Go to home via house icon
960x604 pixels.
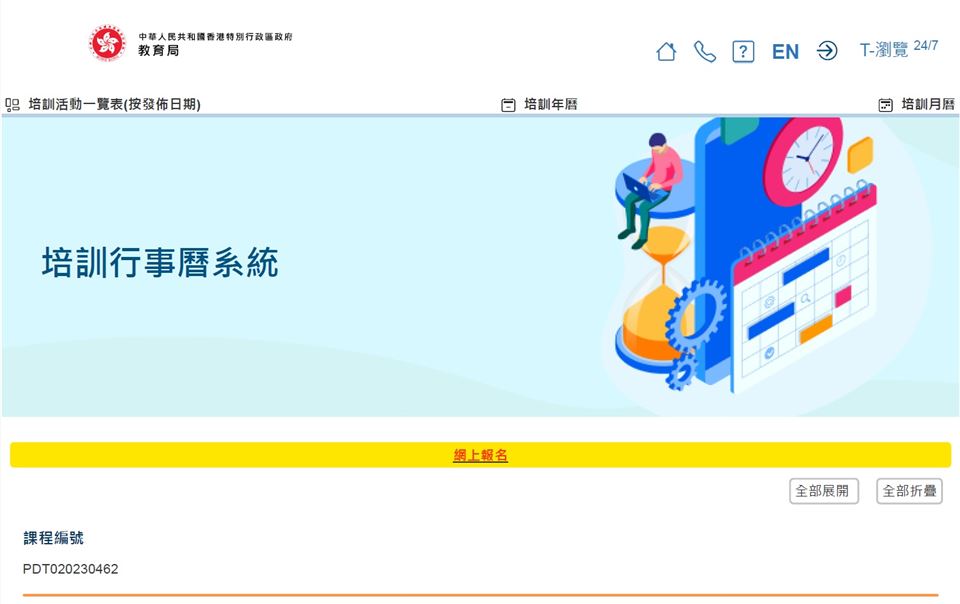click(666, 51)
